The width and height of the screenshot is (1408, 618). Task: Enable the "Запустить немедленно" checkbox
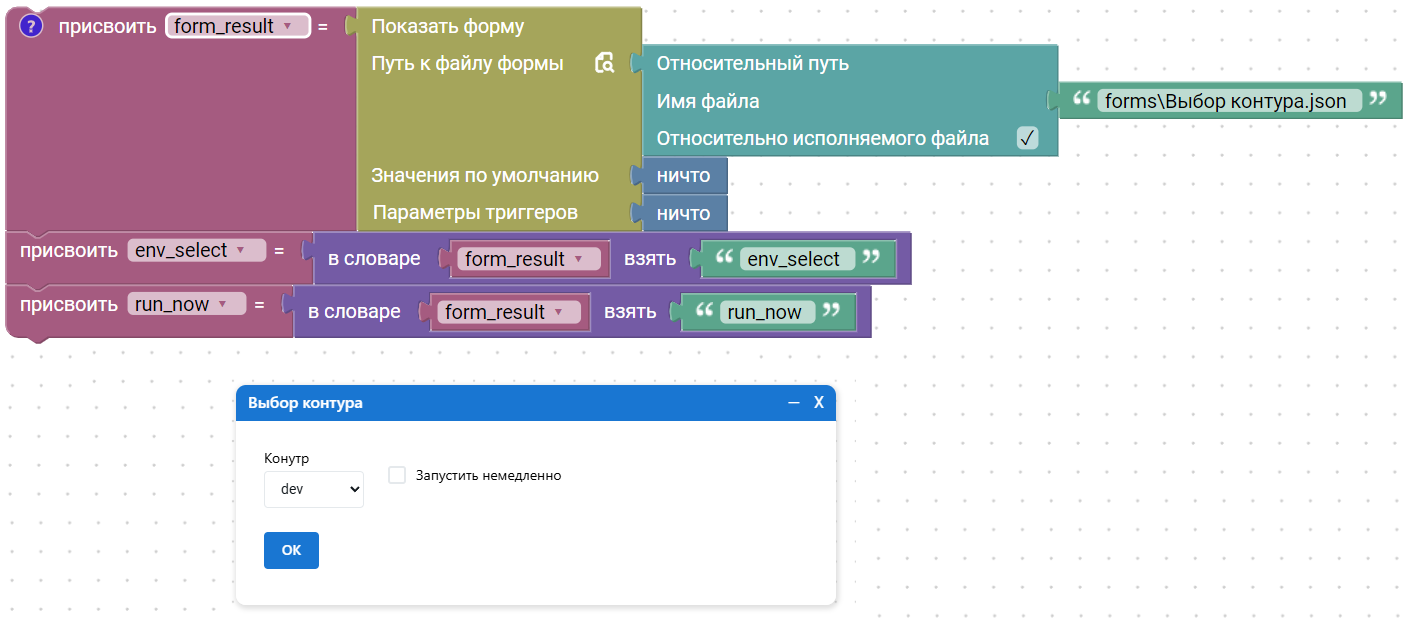397,476
